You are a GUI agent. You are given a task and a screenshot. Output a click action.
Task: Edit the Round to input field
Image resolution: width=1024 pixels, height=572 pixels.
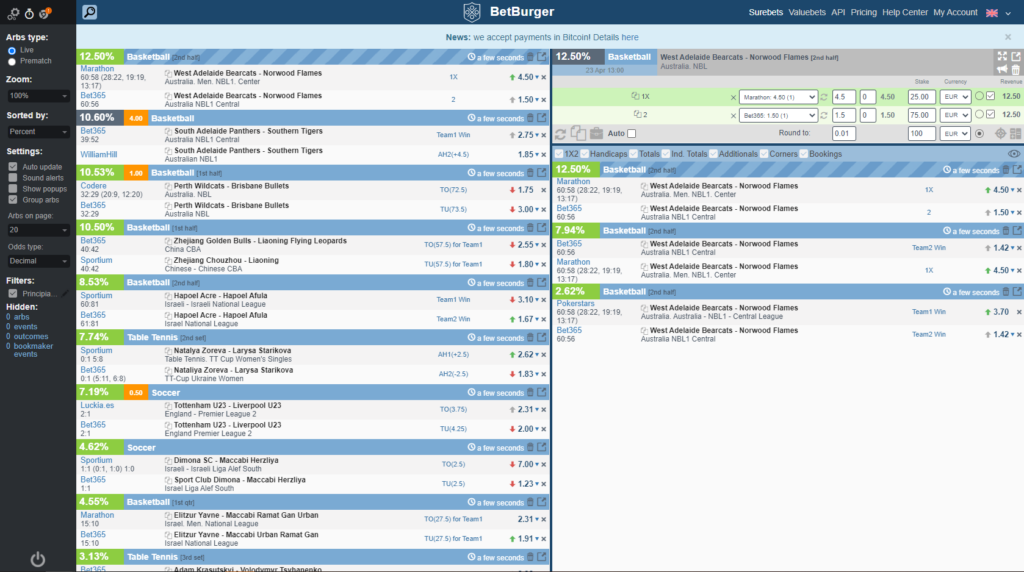click(x=844, y=134)
